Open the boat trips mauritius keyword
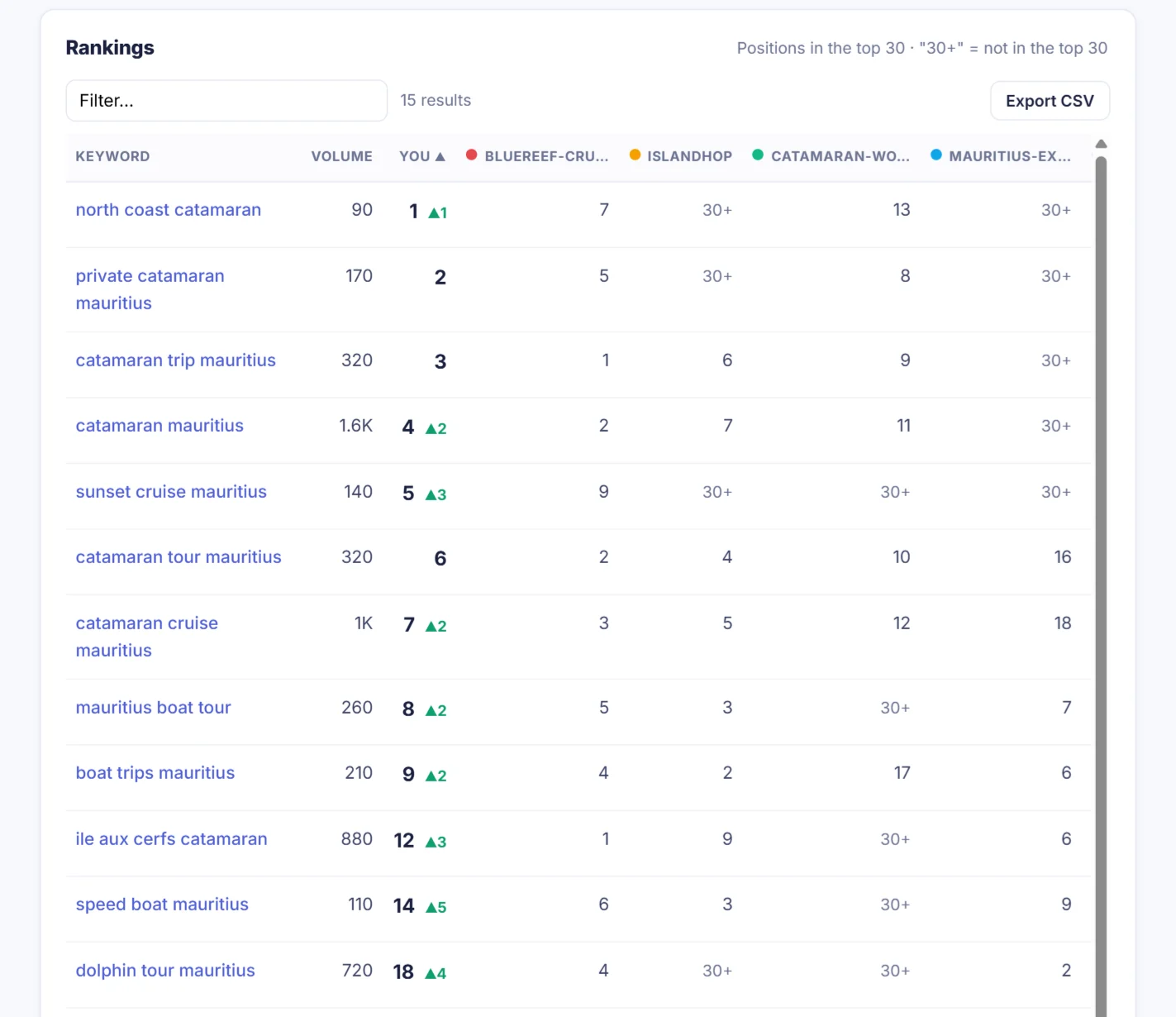Image resolution: width=1176 pixels, height=1017 pixels. tap(155, 773)
